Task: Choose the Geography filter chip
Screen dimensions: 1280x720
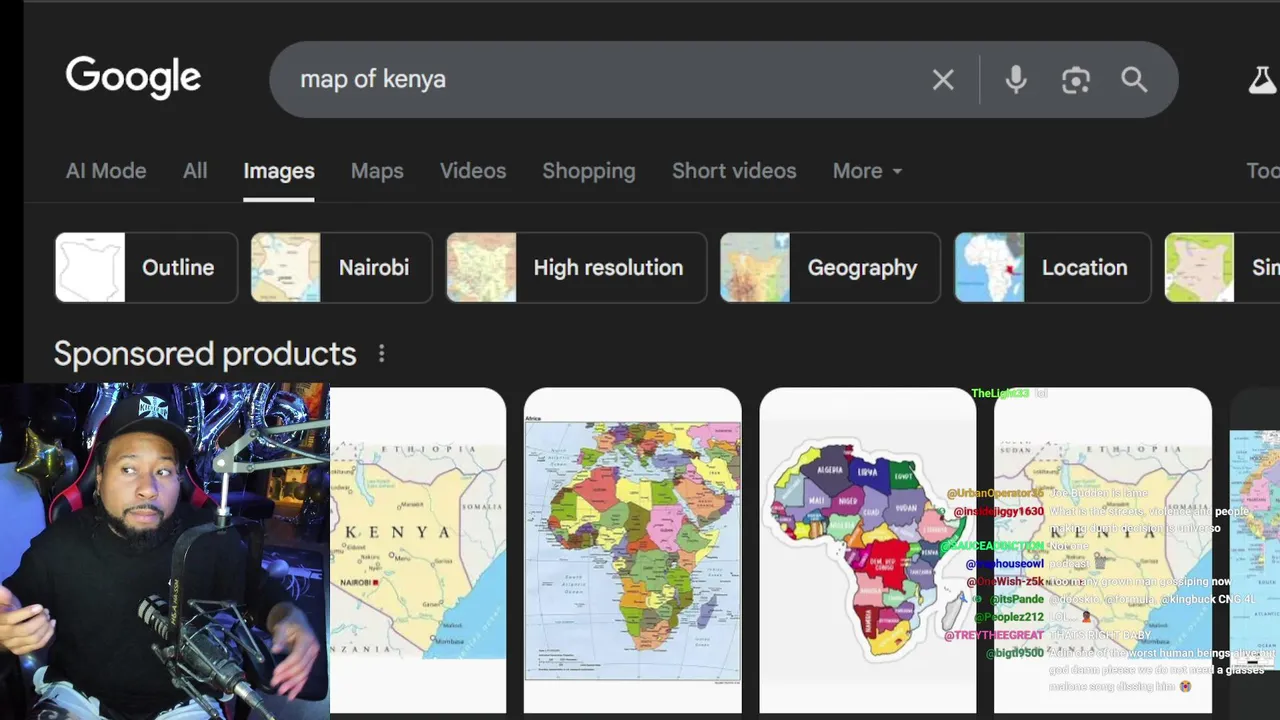Action: pos(830,268)
